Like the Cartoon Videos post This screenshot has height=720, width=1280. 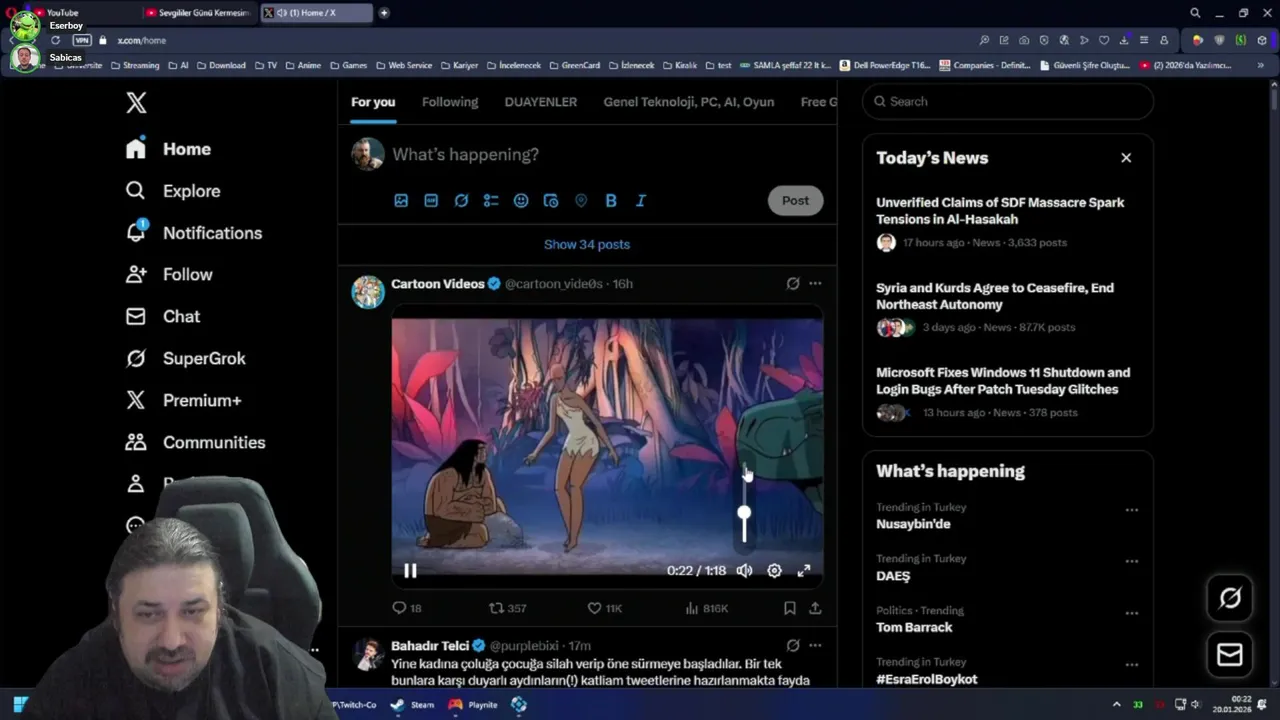(x=604, y=608)
